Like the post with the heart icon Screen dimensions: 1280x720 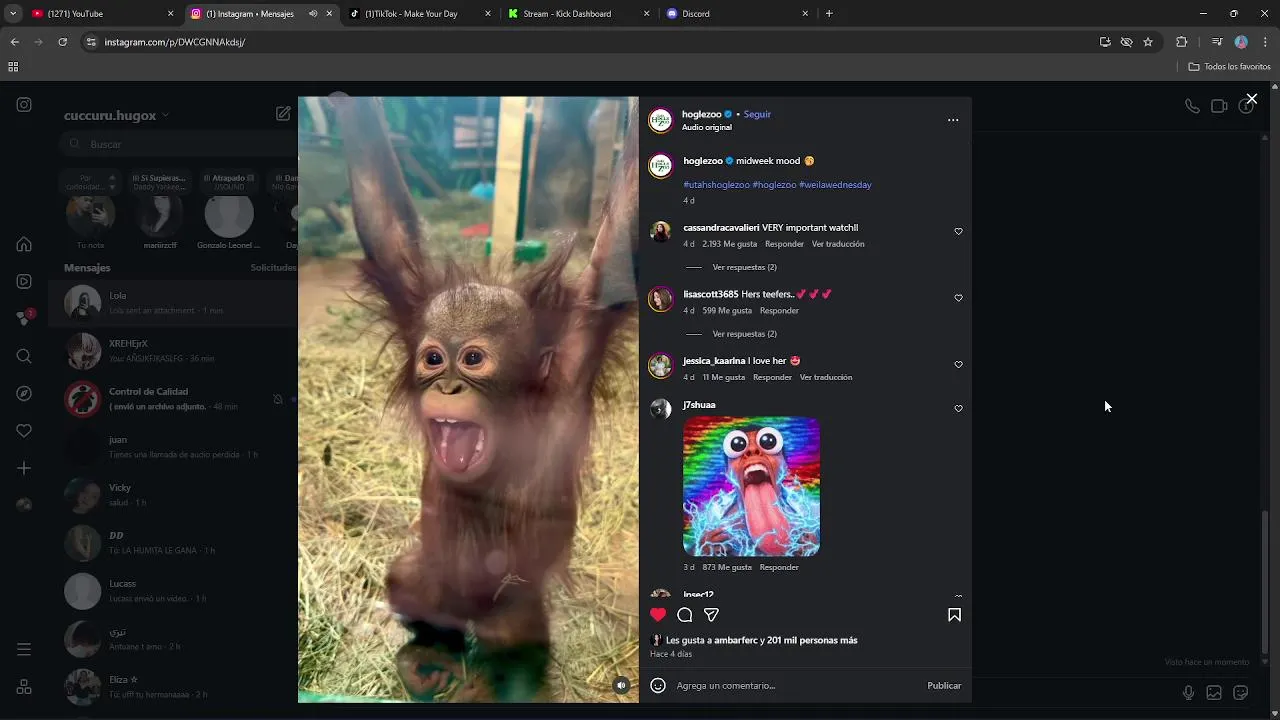658,615
